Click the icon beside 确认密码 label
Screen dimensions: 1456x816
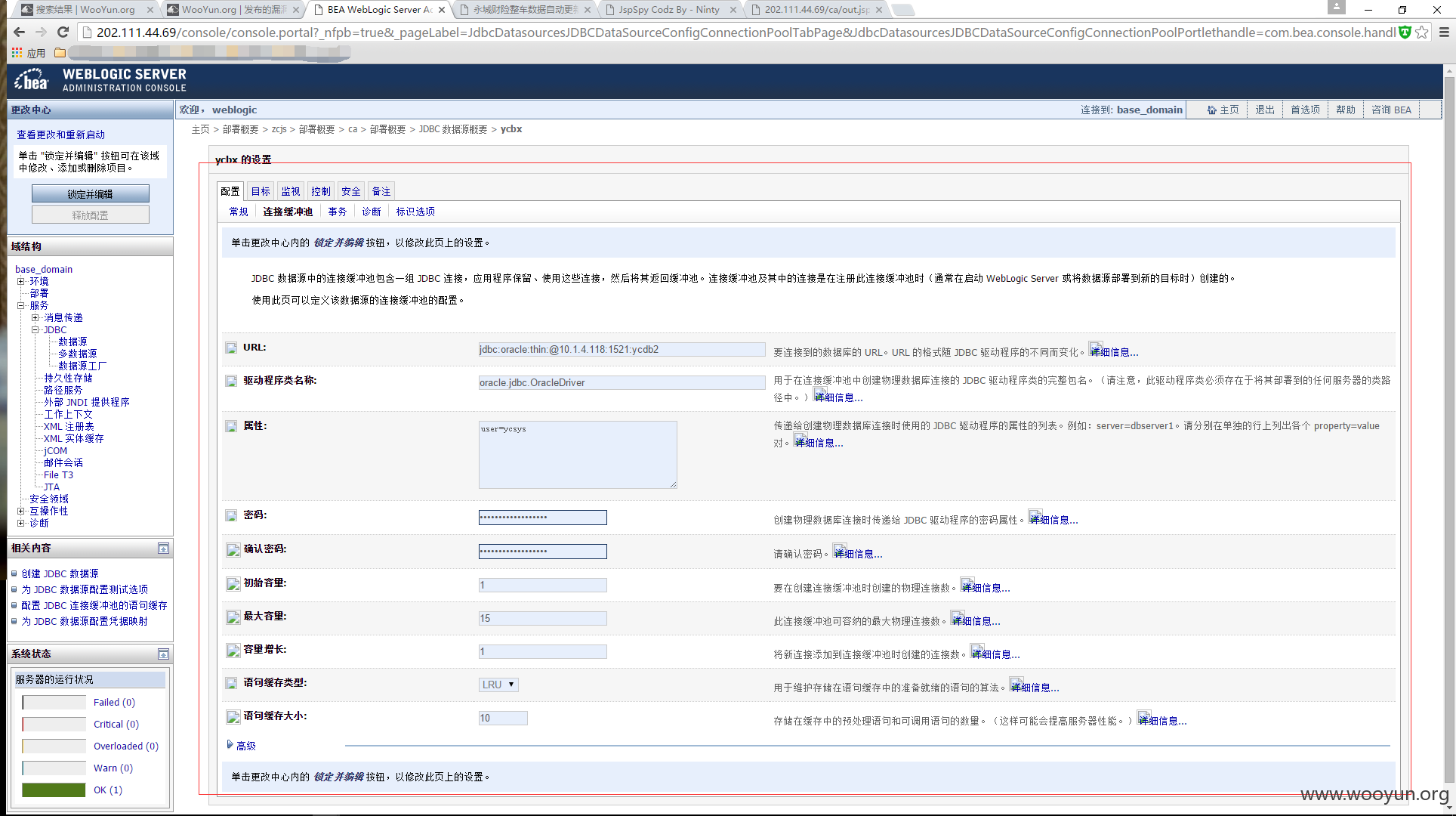[x=233, y=549]
